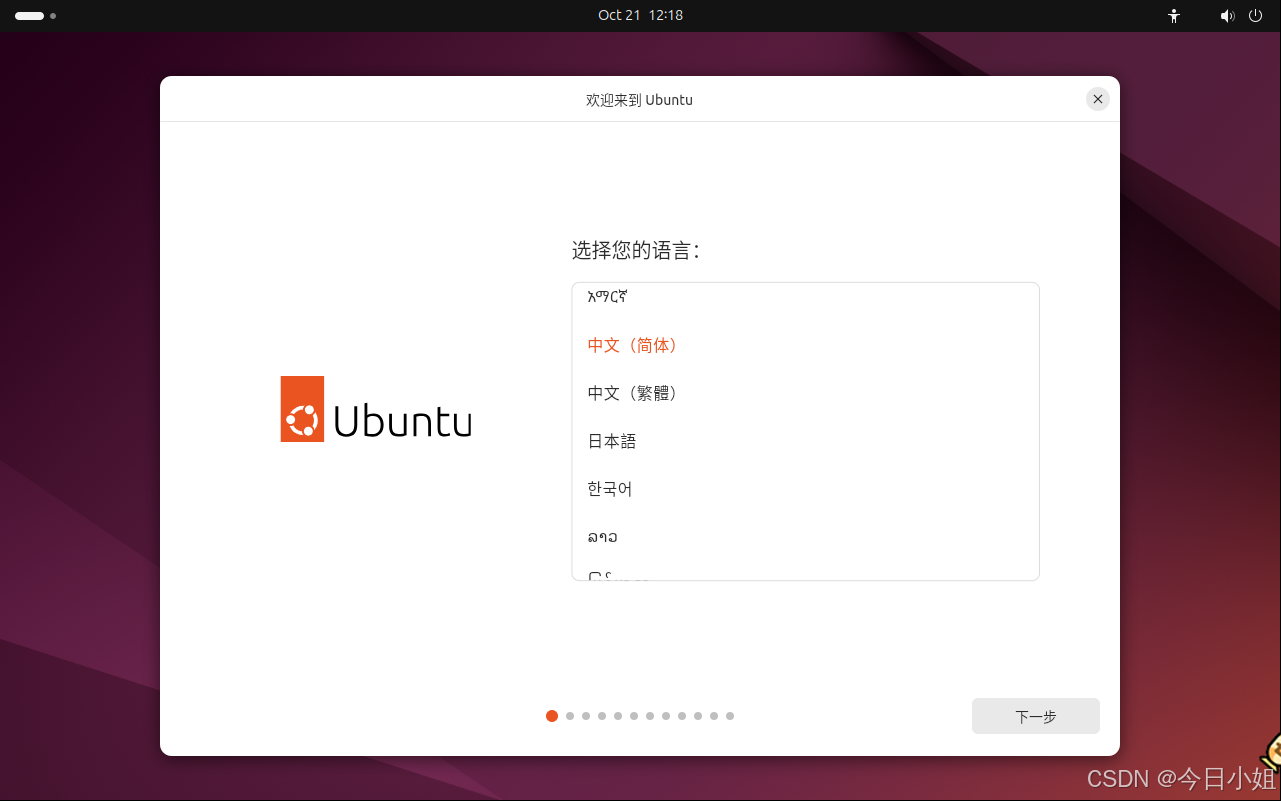Viewport: 1281px width, 801px height.
Task: Click the first page indicator dot
Action: coord(551,716)
